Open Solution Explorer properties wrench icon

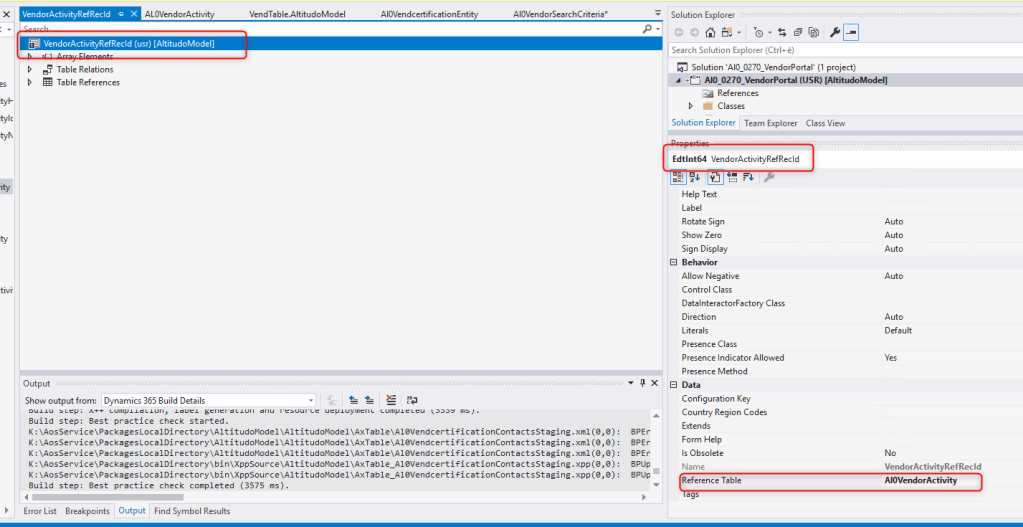coord(833,33)
